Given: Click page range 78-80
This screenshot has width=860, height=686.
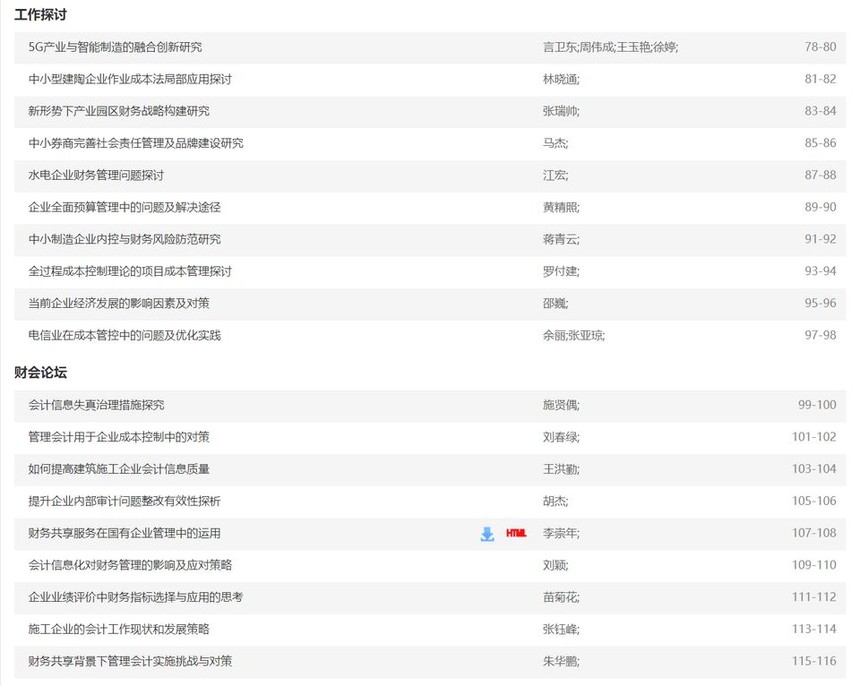Looking at the screenshot, I should (x=821, y=47).
